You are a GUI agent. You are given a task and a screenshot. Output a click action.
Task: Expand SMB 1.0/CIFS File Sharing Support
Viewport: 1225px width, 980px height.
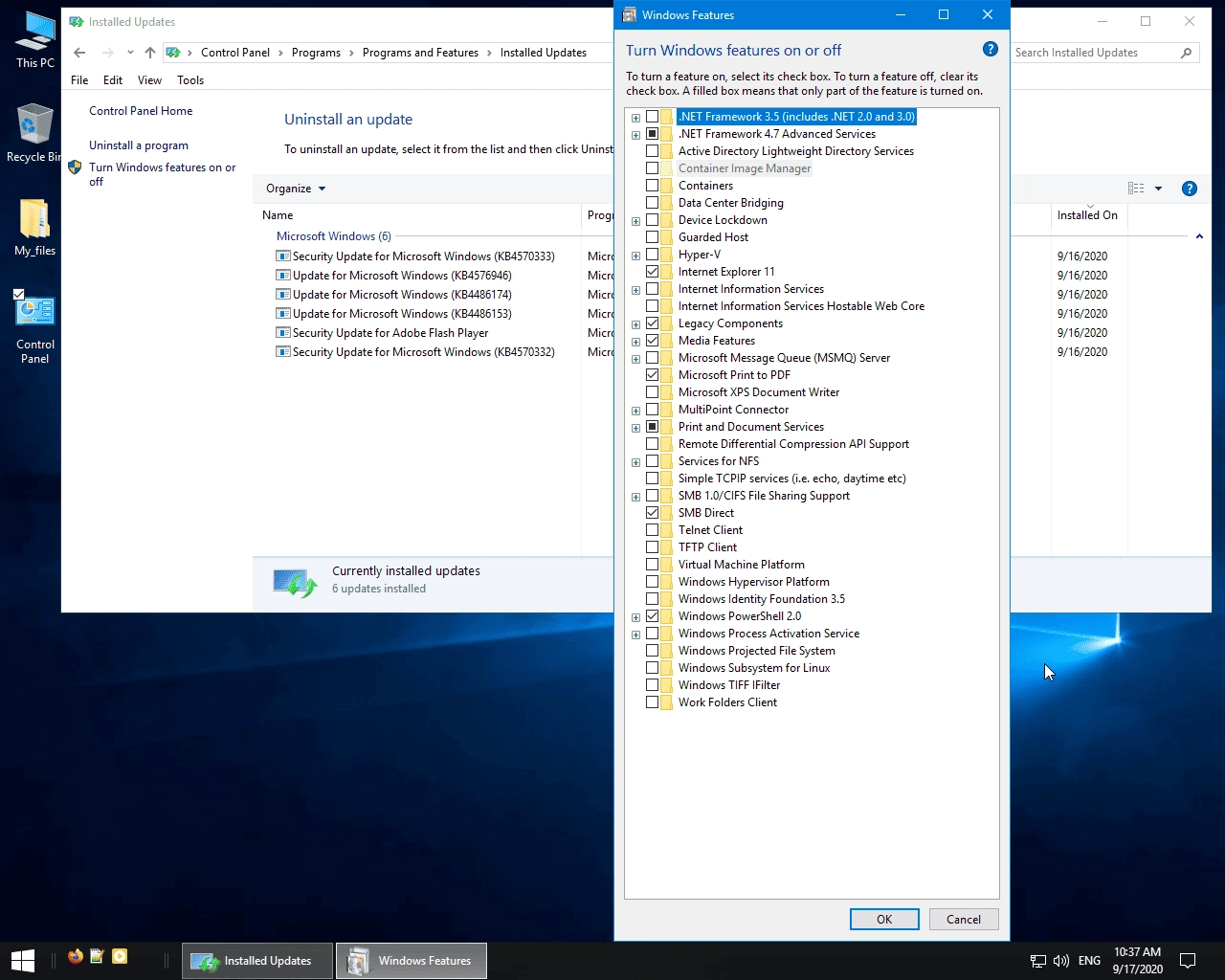click(x=635, y=497)
